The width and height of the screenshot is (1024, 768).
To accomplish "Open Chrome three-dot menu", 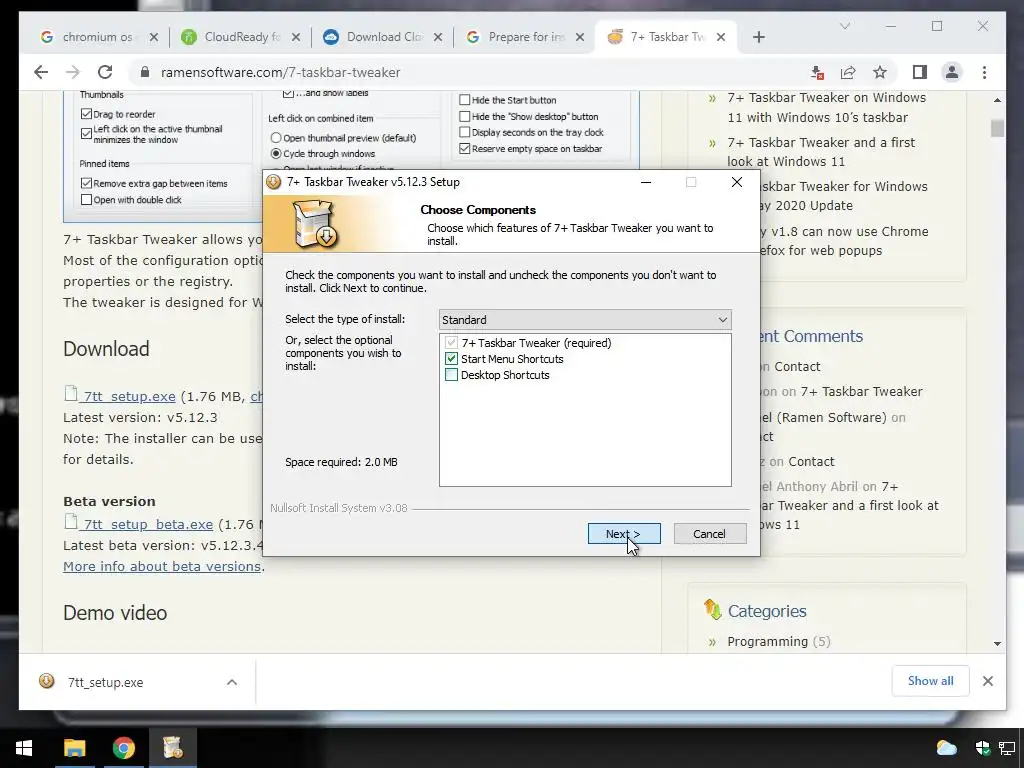I will coord(984,72).
